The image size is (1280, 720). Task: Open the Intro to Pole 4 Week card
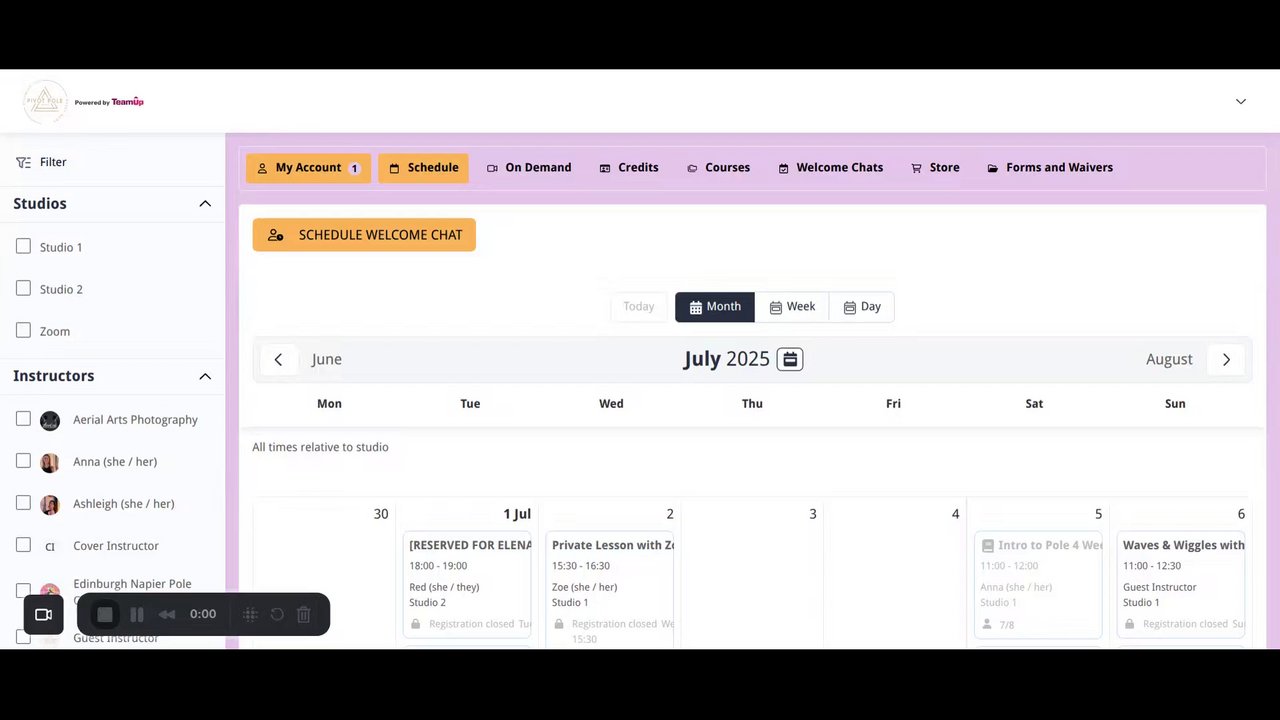pos(1039,585)
